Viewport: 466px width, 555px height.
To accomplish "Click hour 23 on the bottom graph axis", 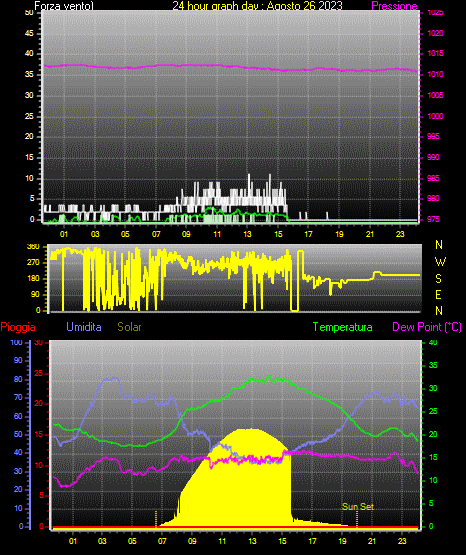I will pyautogui.click(x=402, y=541).
